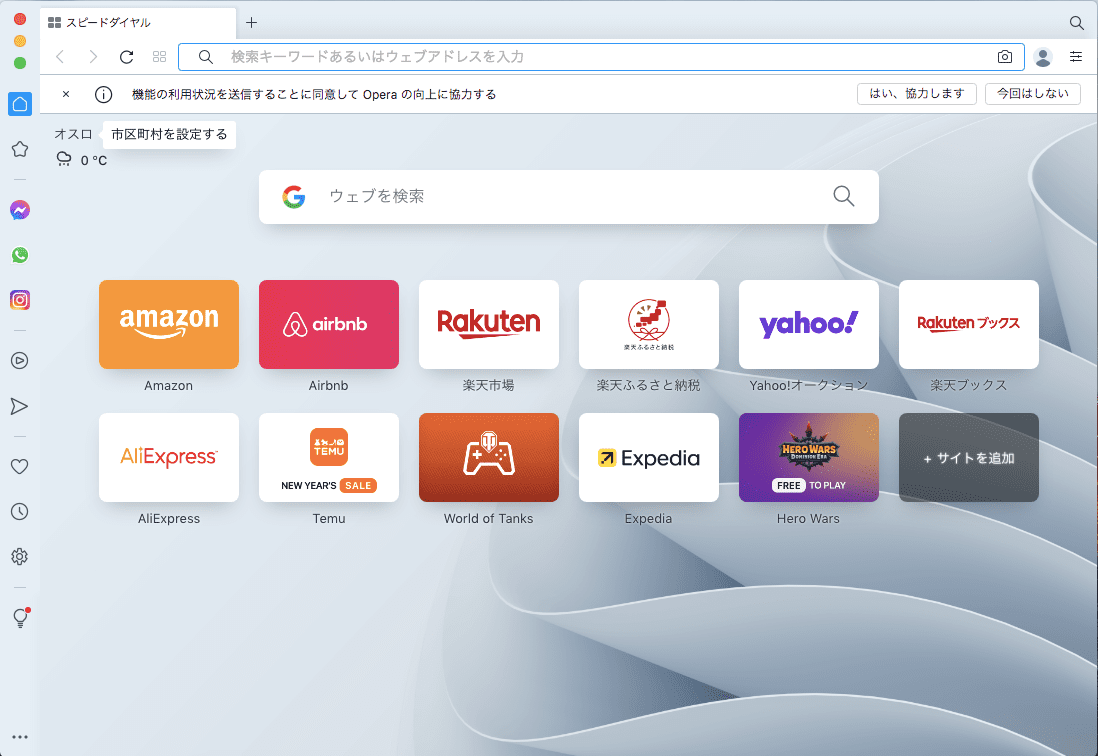Open Instagram in the sidebar

point(20,300)
